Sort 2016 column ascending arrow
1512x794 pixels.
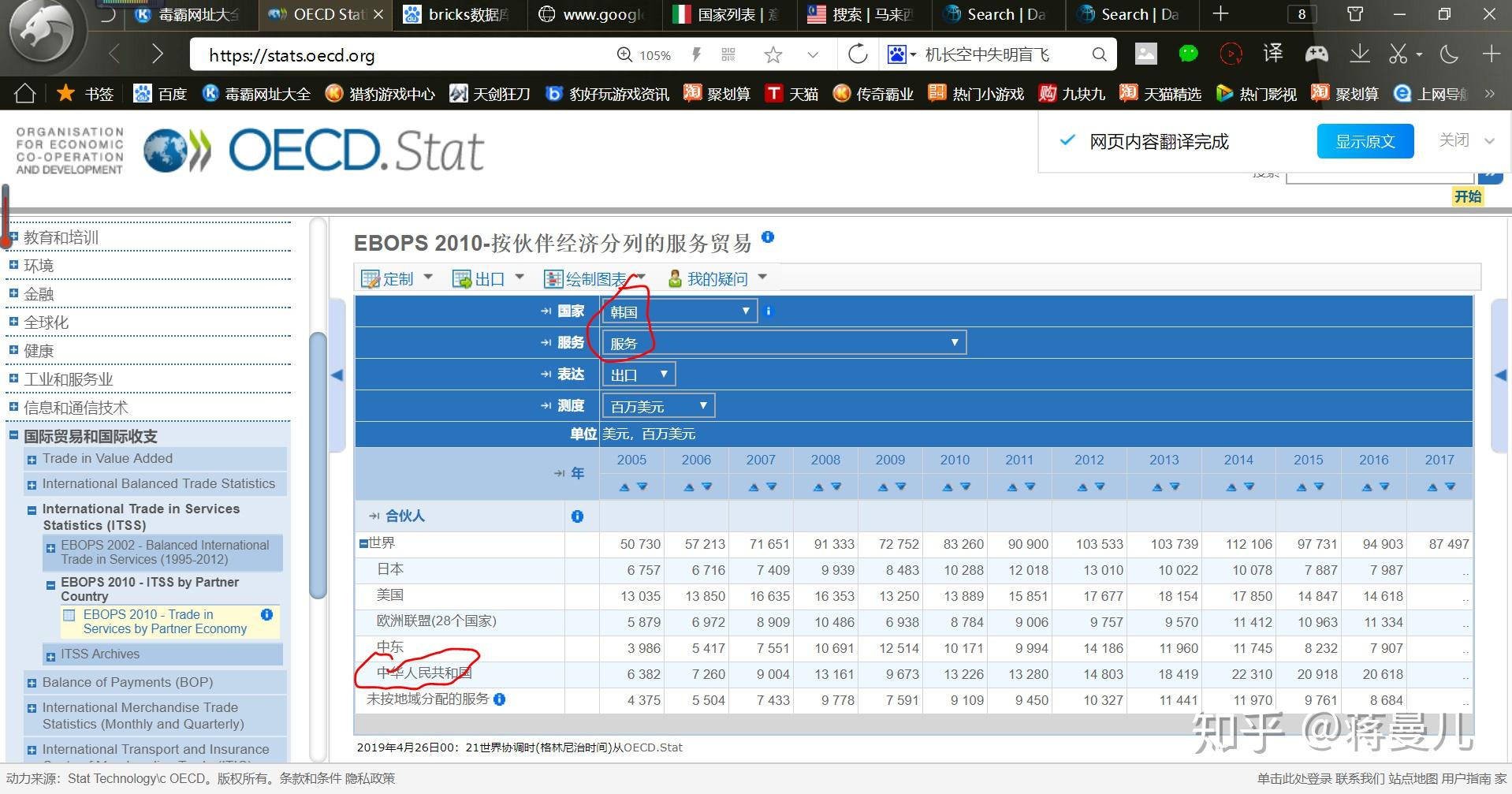[1366, 487]
